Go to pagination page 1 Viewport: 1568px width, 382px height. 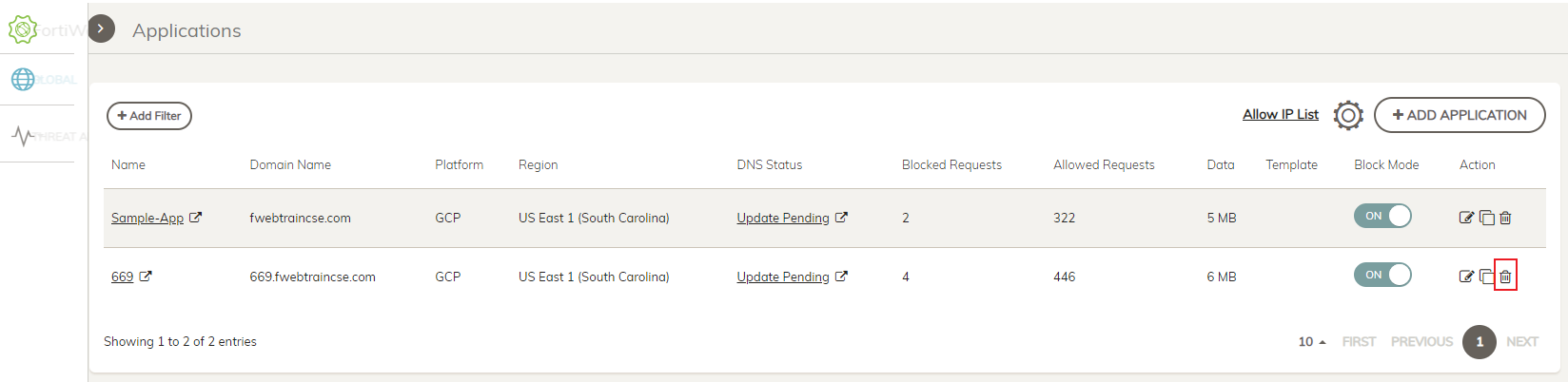[1480, 341]
